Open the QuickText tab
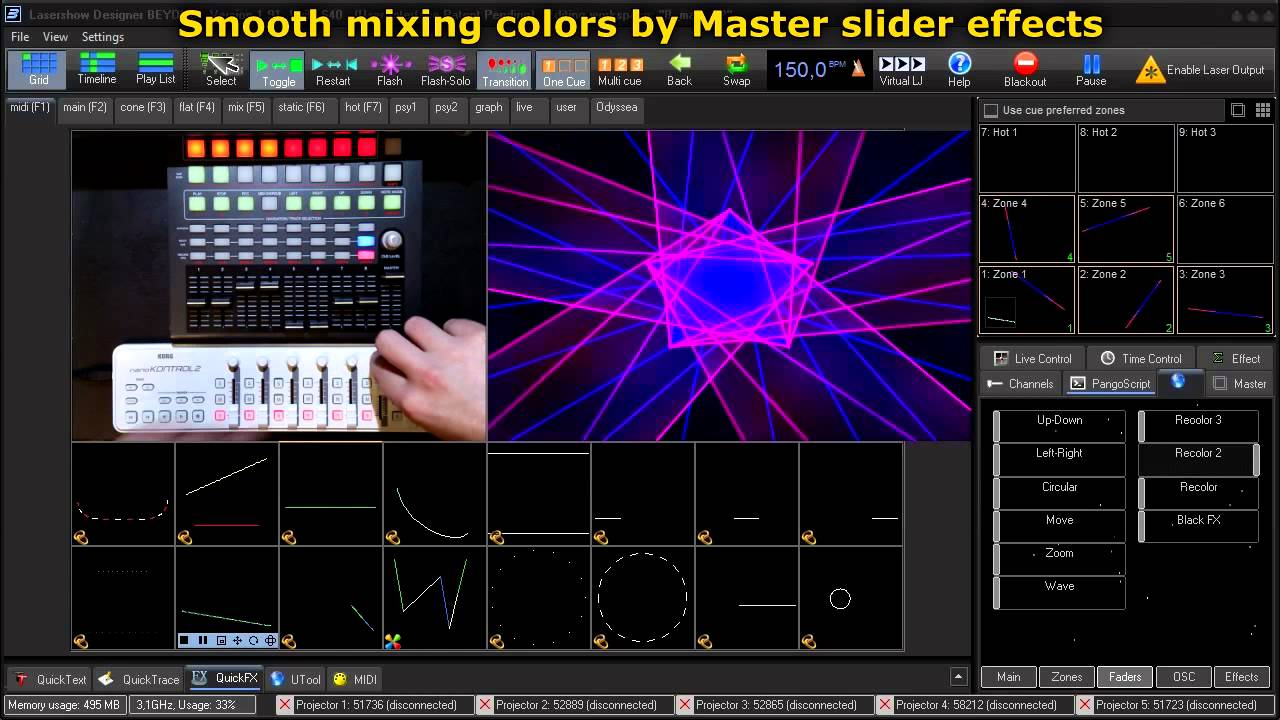The image size is (1280, 720). pos(50,679)
